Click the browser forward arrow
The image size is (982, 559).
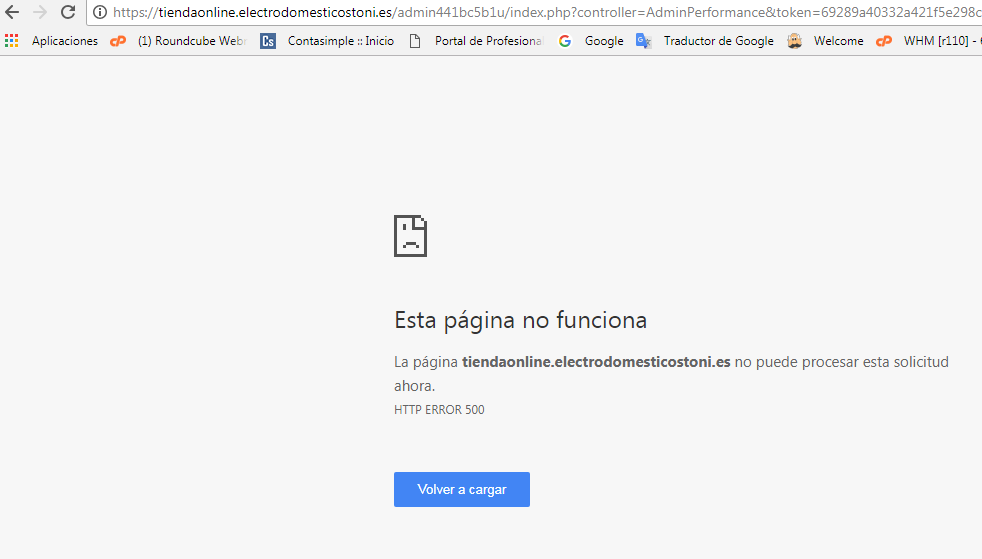(x=39, y=12)
